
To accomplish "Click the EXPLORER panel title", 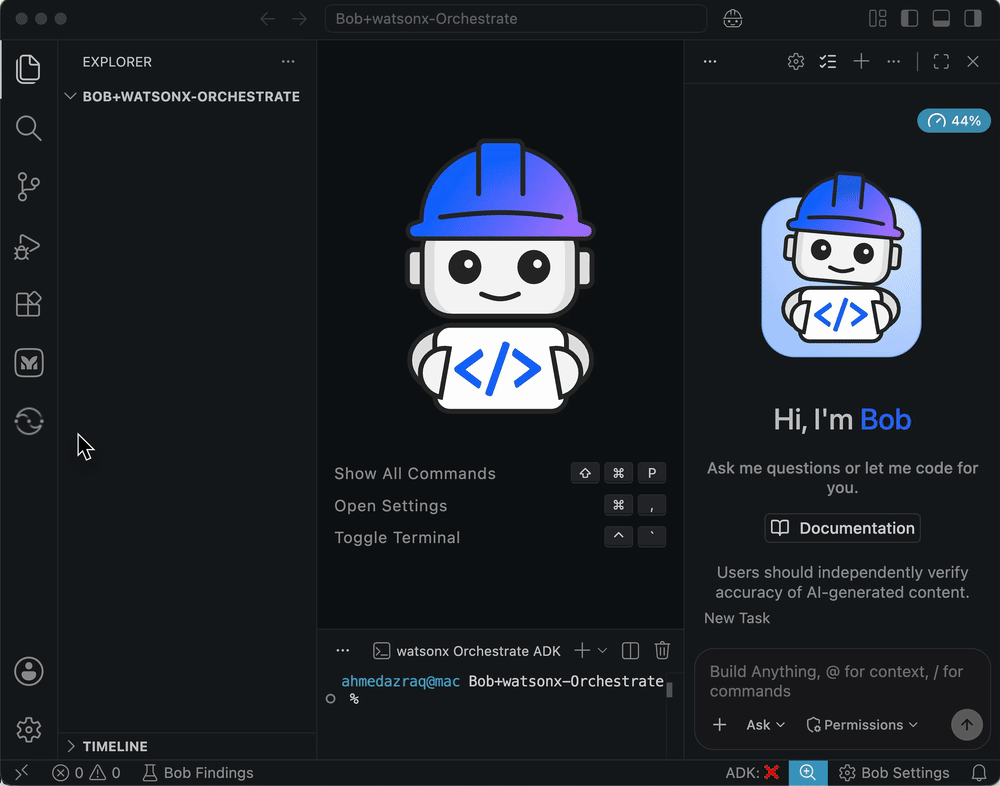I will point(117,62).
